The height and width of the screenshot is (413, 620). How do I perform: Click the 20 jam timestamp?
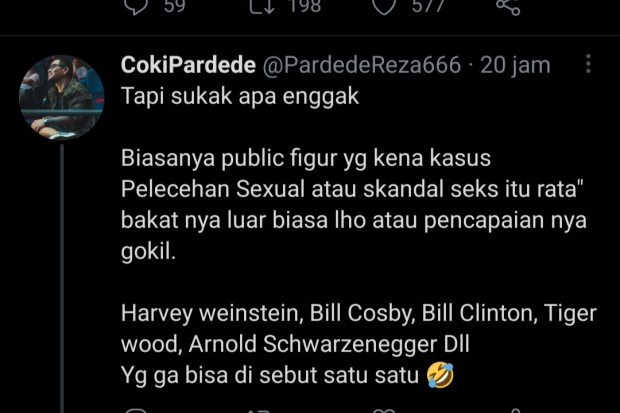point(515,65)
